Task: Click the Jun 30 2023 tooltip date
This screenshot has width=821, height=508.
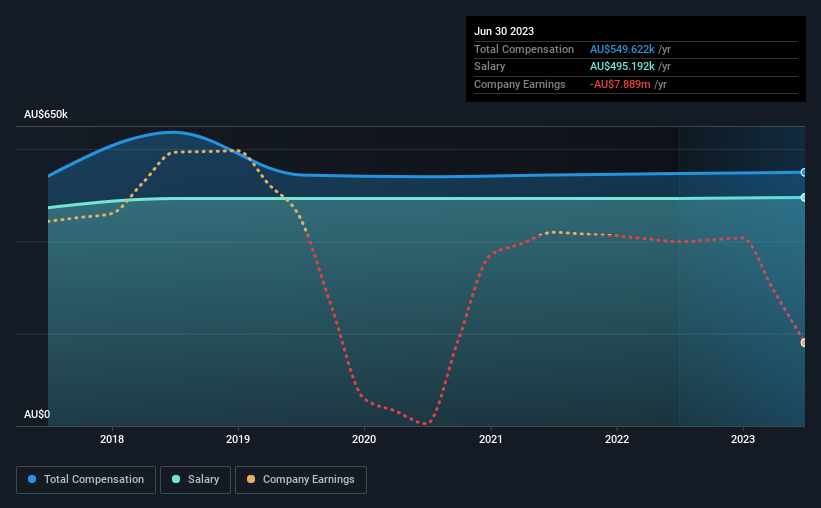Action: click(x=504, y=31)
